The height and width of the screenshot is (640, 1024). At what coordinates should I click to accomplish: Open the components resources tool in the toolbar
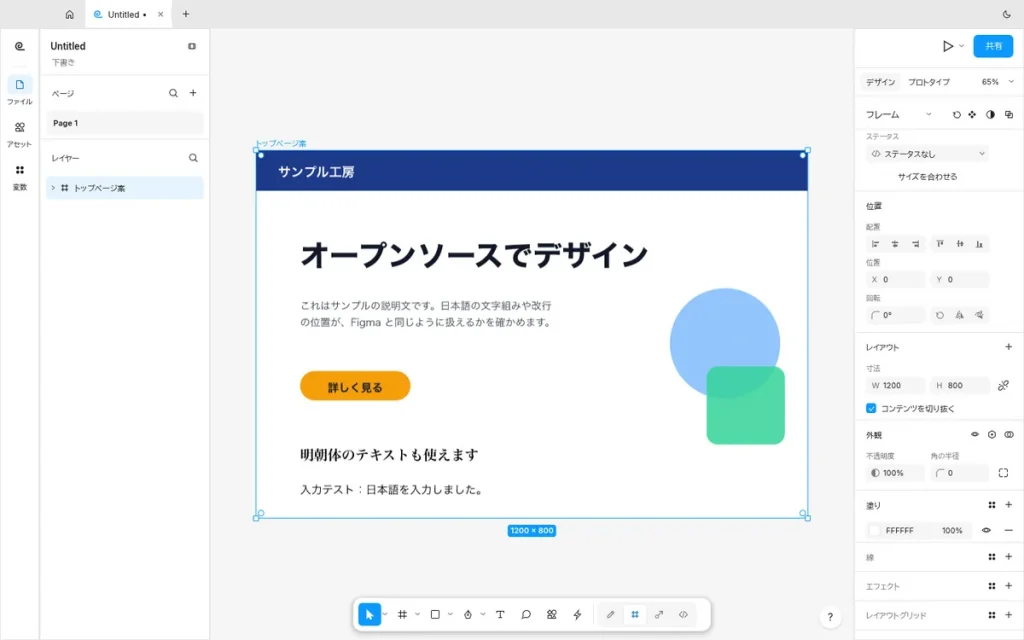(552, 615)
